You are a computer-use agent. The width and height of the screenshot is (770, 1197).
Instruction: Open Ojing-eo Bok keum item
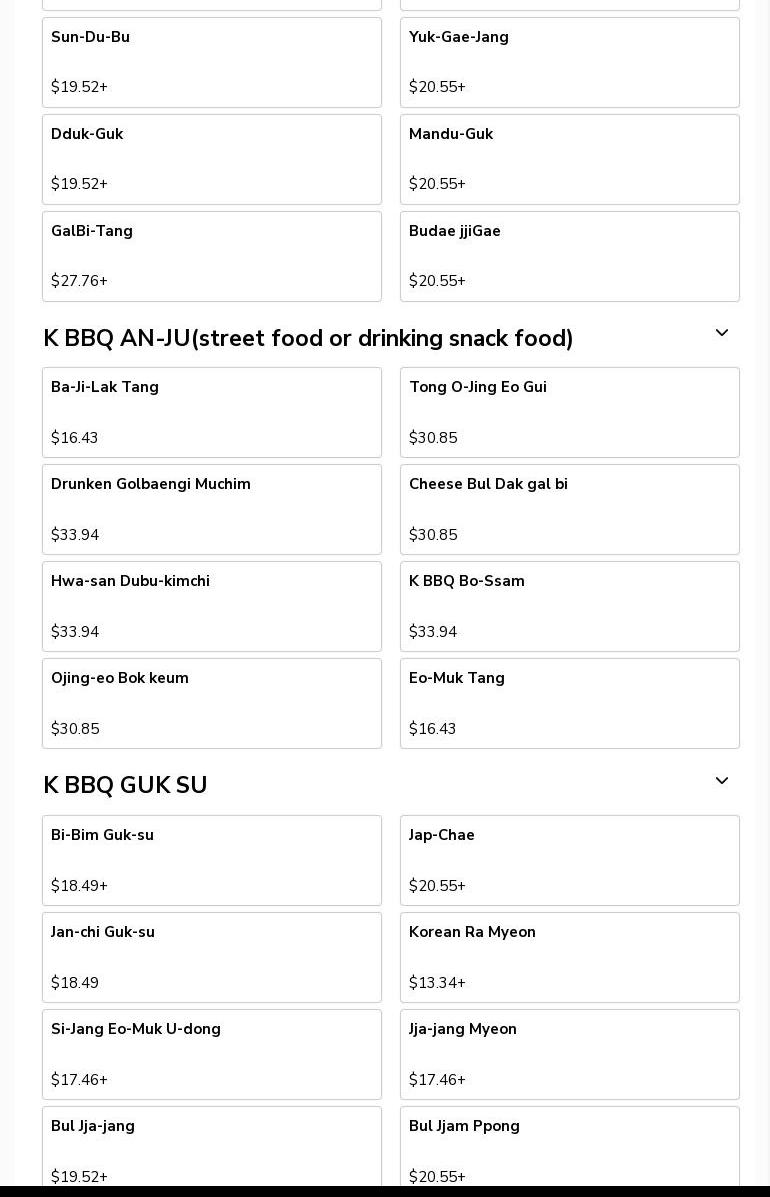pyautogui.click(x=211, y=703)
